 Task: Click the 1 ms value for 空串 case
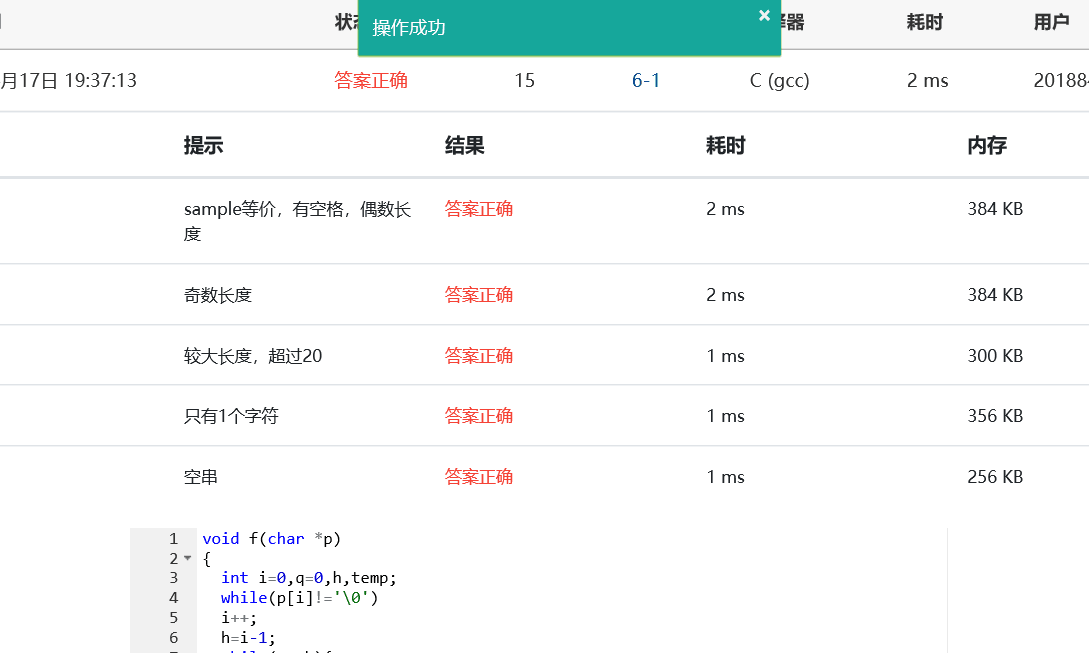[725, 477]
